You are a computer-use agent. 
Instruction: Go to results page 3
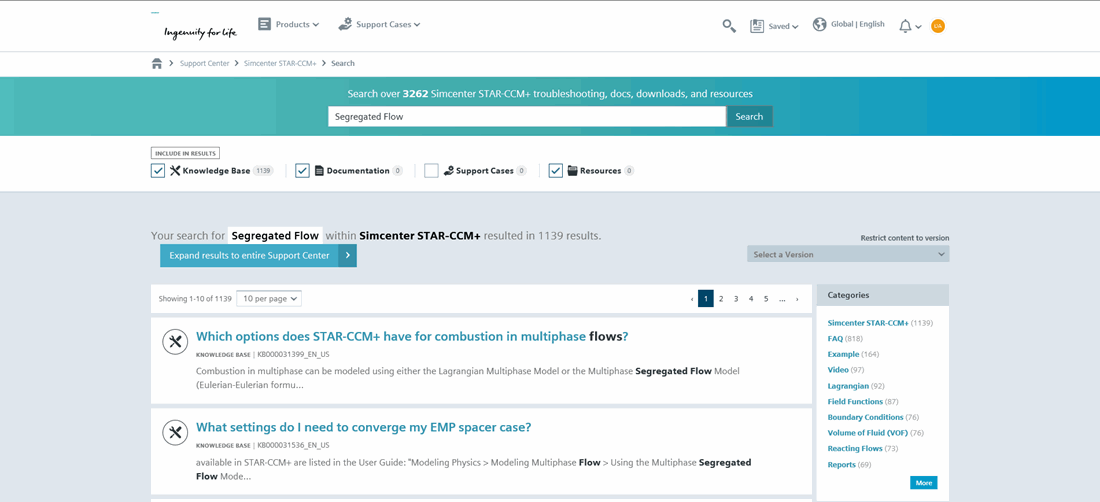point(736,299)
